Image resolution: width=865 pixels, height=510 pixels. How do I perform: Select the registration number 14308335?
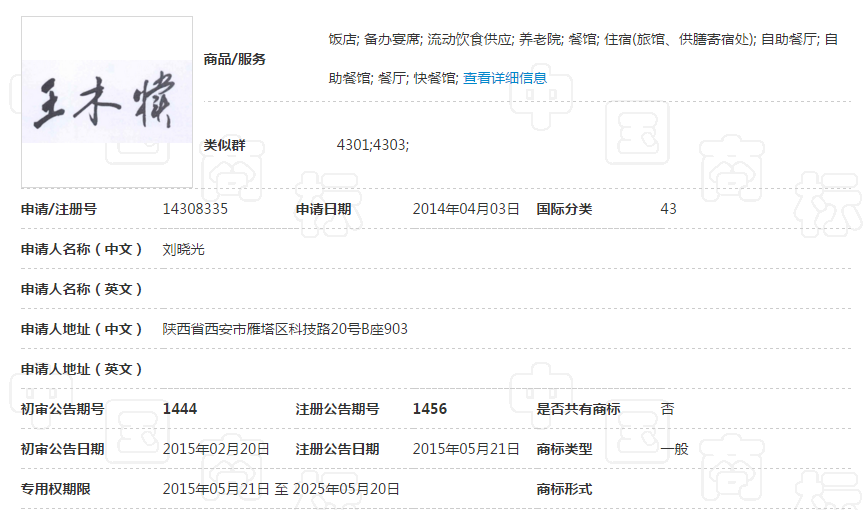coord(195,209)
